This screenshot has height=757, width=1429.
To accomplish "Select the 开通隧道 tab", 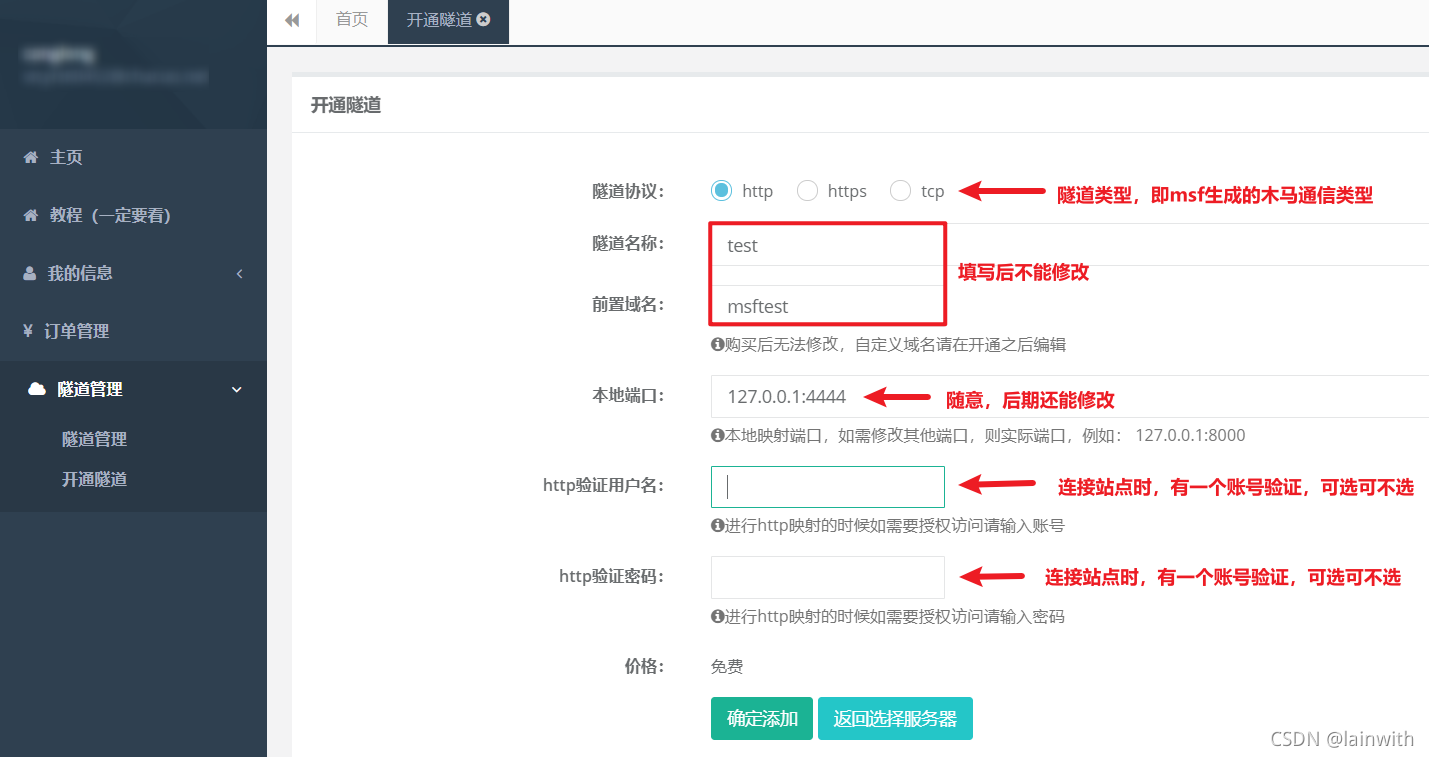I will 448,20.
